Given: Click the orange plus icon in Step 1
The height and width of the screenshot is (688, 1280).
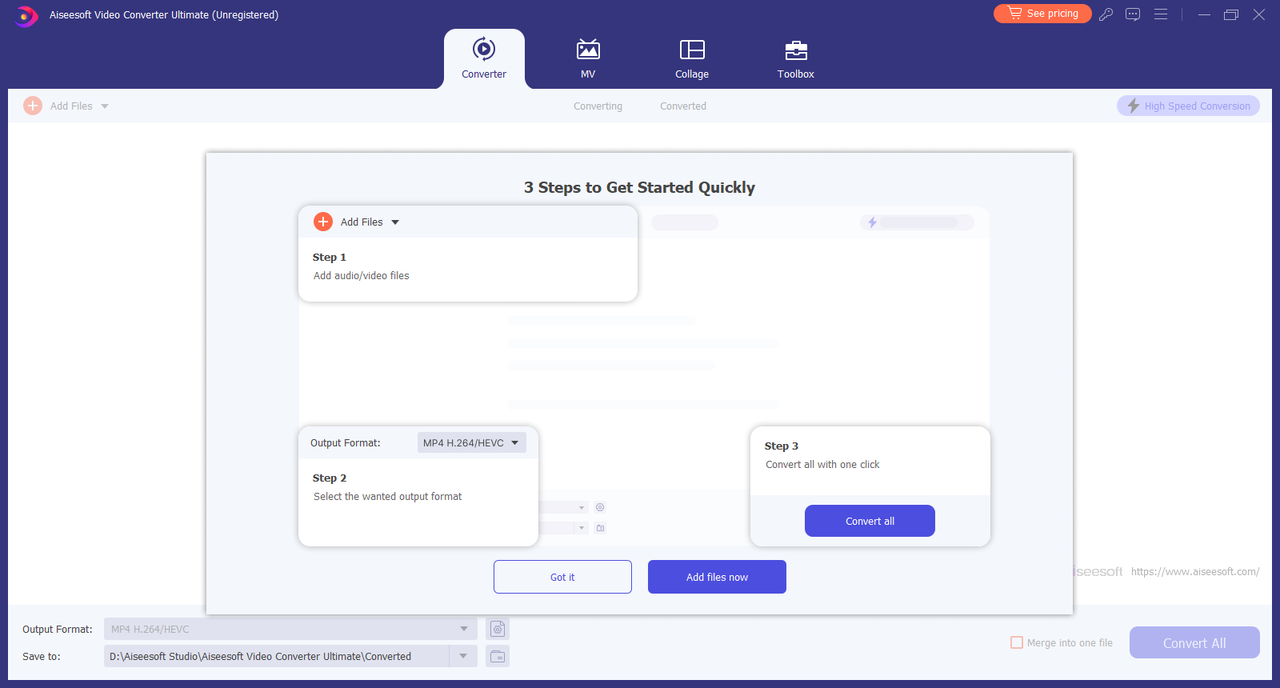Looking at the screenshot, I should (323, 222).
